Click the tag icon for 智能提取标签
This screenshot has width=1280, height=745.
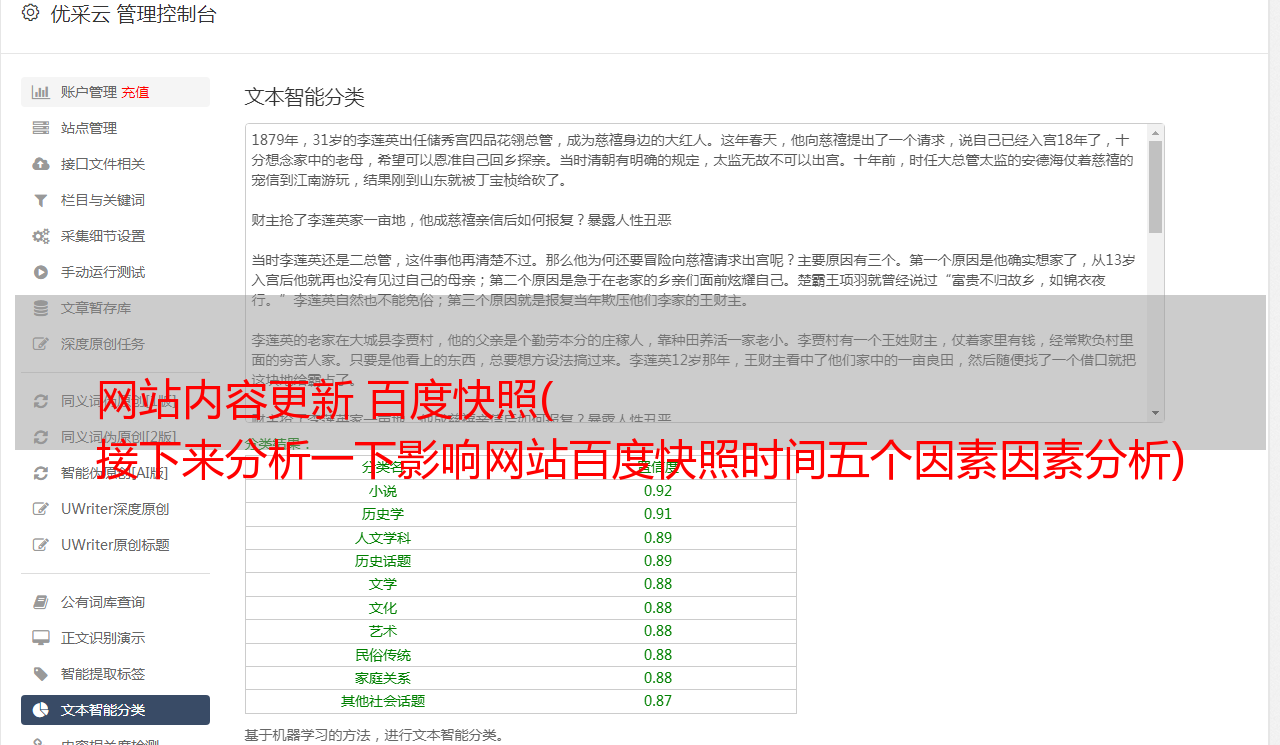[41, 674]
